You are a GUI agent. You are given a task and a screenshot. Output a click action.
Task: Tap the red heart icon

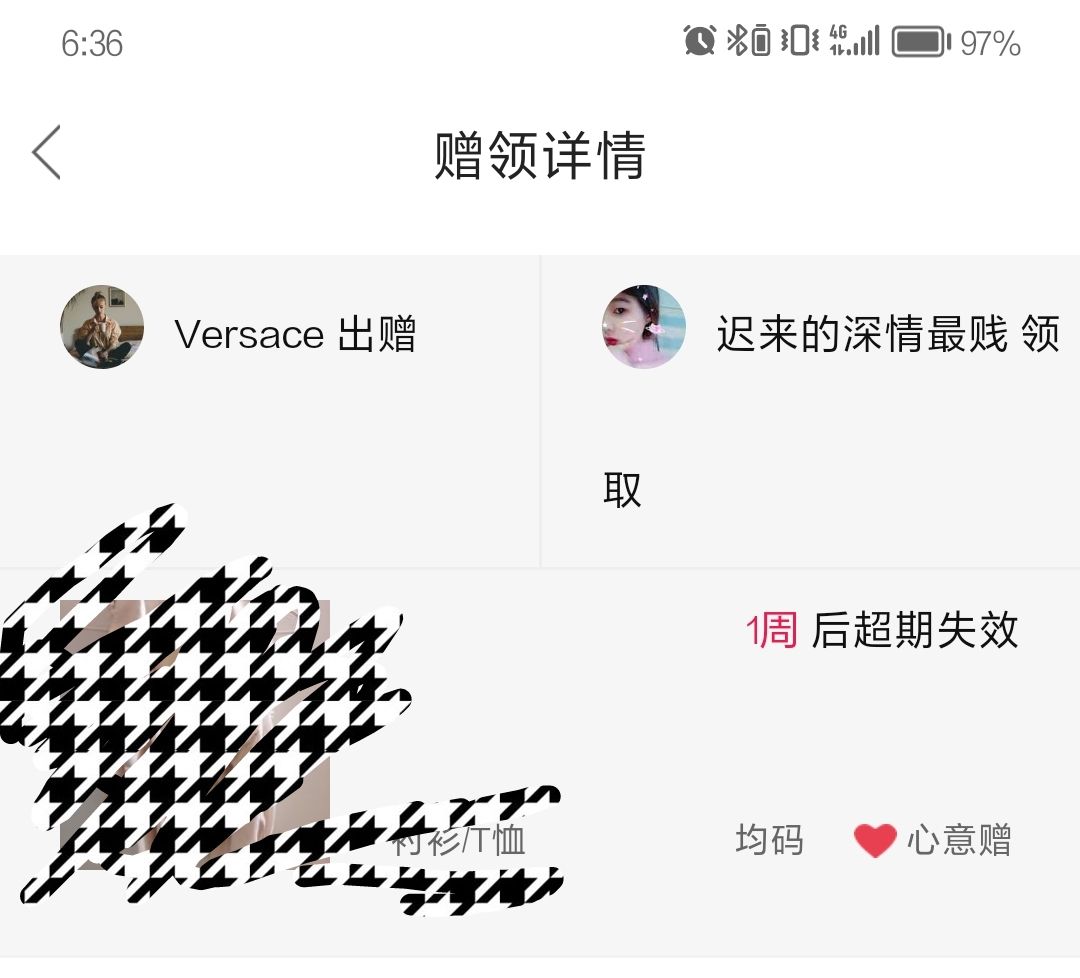(x=875, y=840)
